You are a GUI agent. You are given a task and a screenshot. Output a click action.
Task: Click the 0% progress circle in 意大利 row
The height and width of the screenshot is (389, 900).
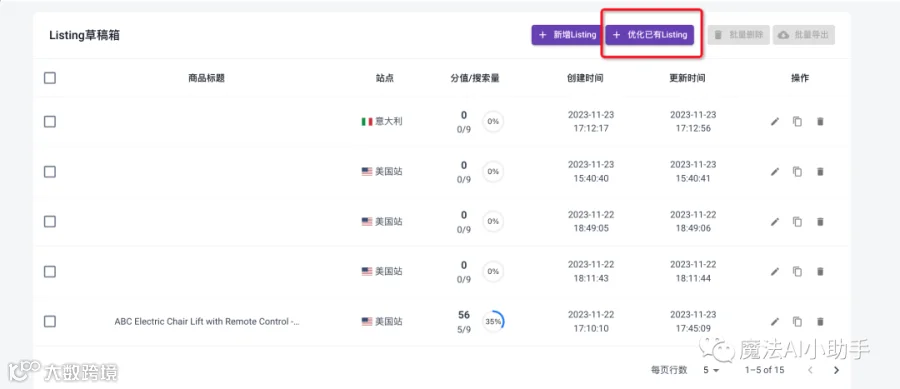point(493,122)
